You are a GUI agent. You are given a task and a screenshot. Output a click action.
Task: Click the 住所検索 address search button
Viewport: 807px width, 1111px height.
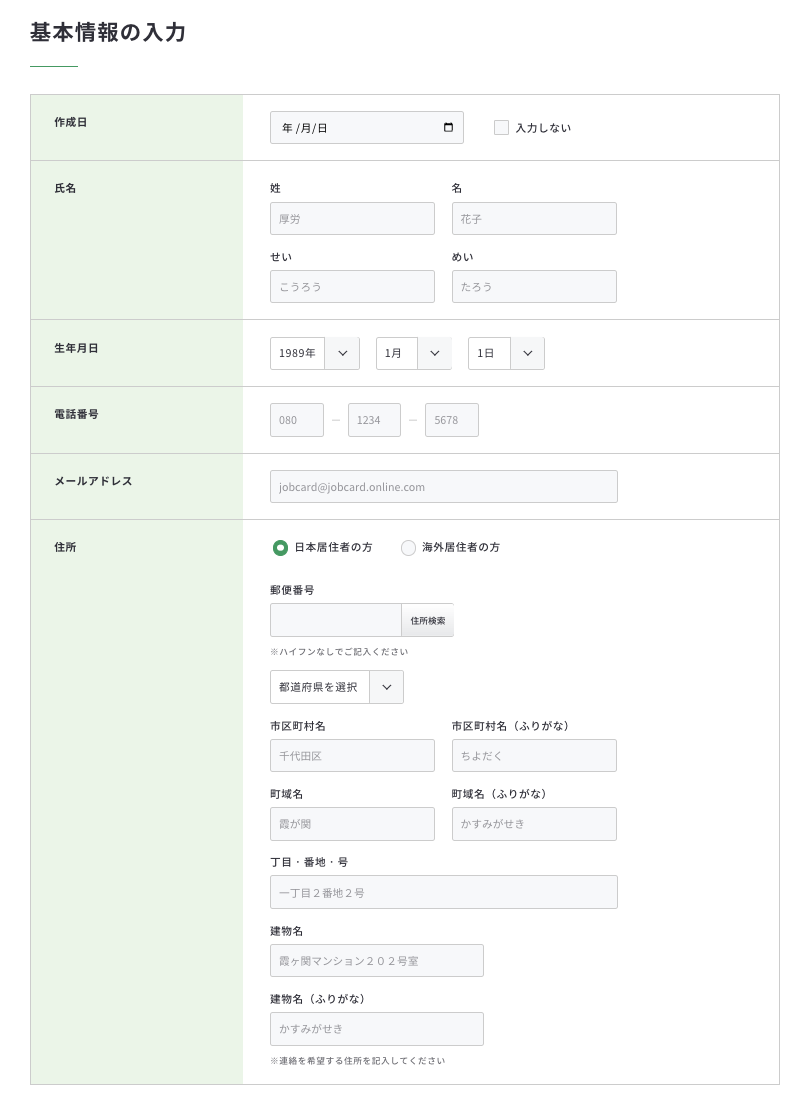(x=427, y=620)
